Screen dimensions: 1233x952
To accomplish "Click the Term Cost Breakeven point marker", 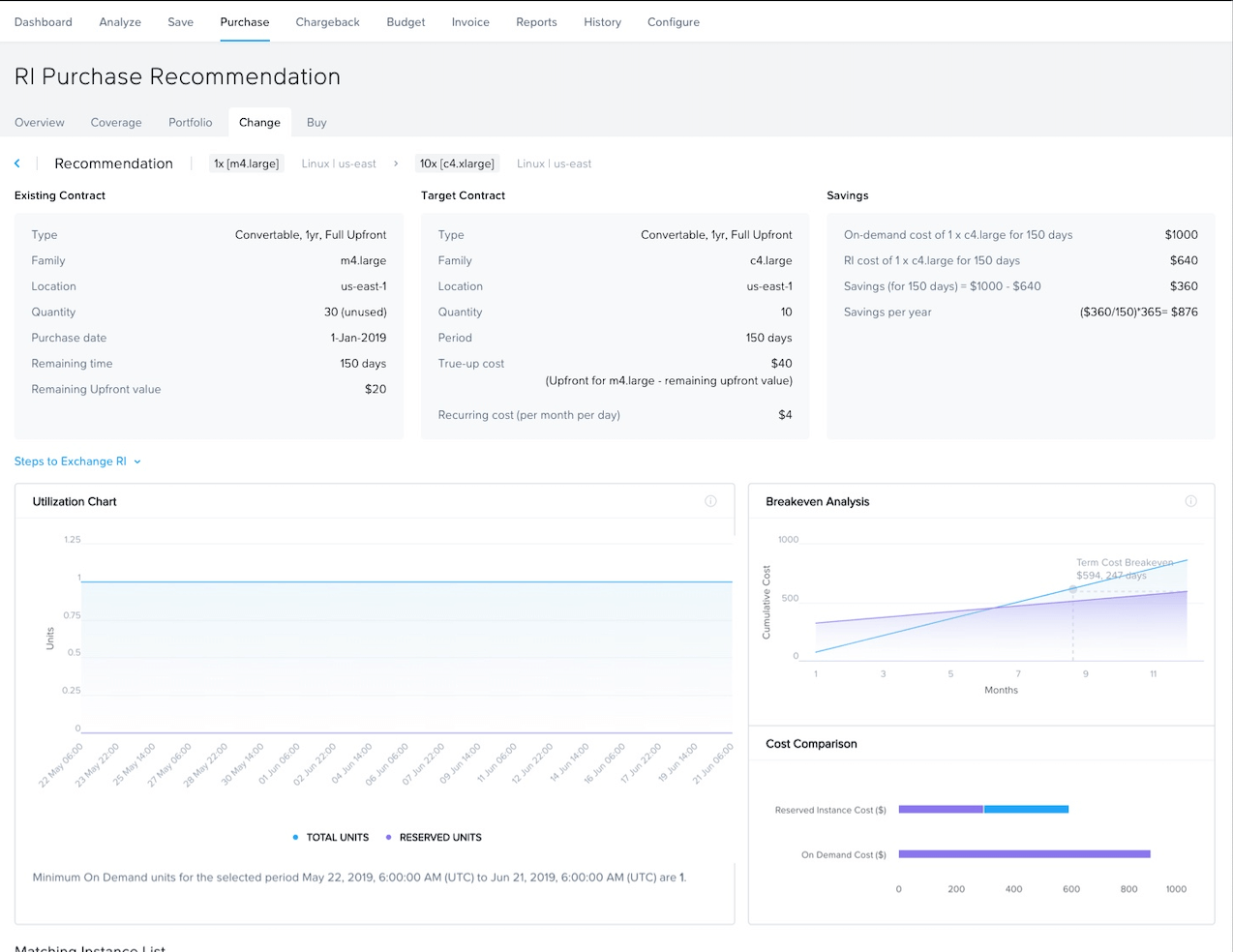I will [x=1072, y=589].
